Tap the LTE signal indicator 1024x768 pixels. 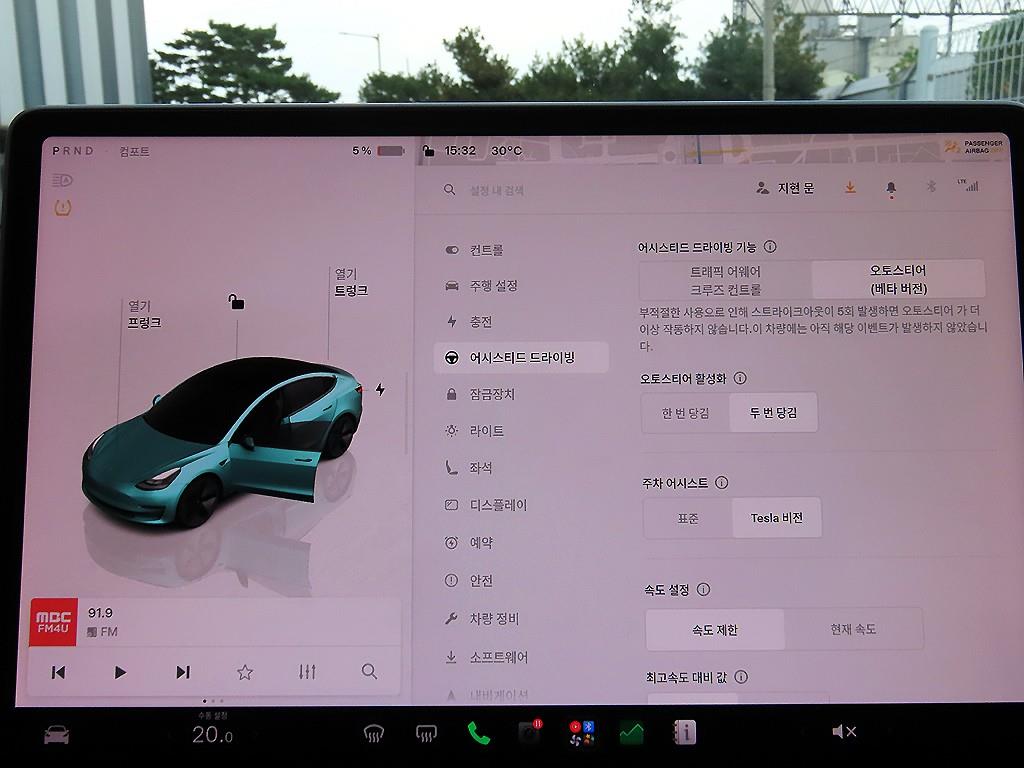coord(968,185)
